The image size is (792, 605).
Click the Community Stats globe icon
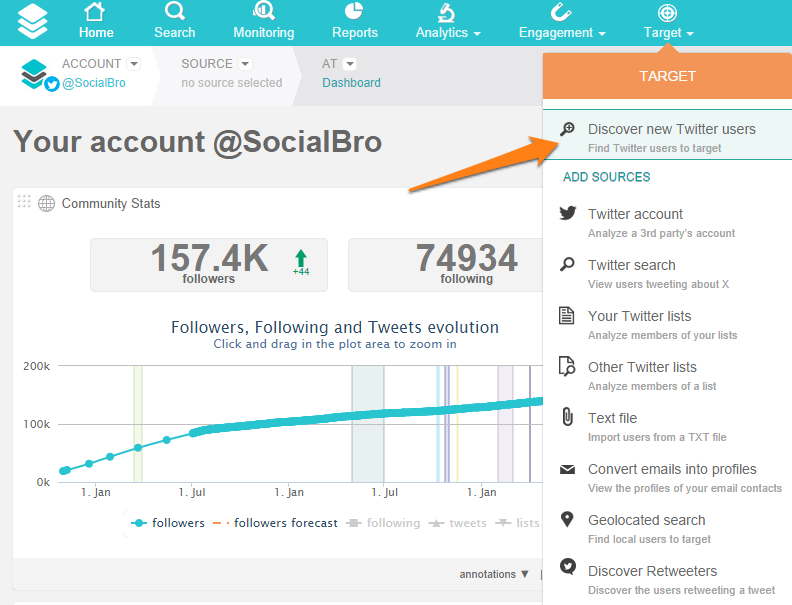click(46, 204)
